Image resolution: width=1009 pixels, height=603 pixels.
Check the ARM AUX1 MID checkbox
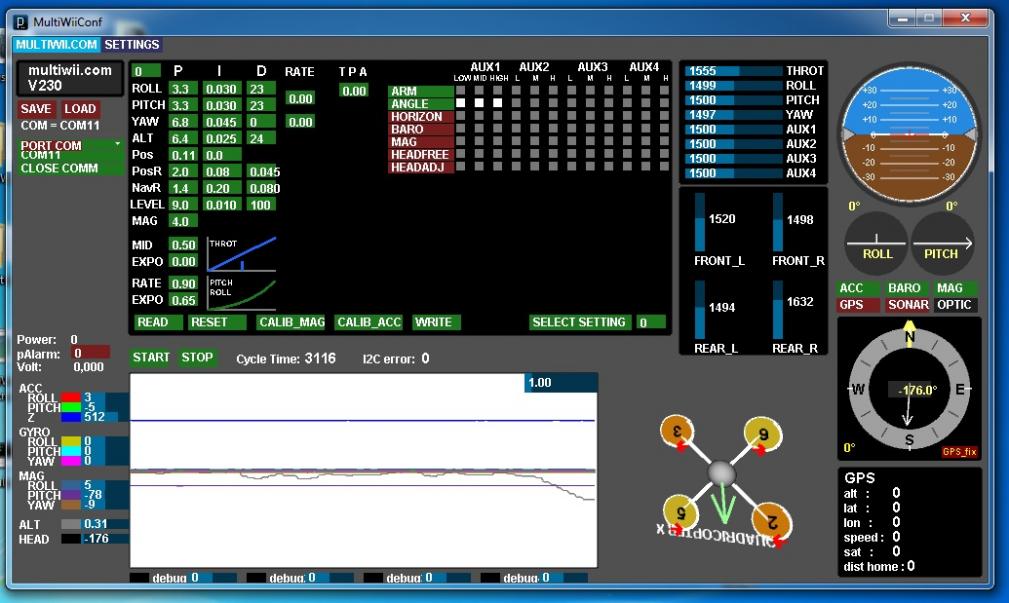tap(479, 91)
